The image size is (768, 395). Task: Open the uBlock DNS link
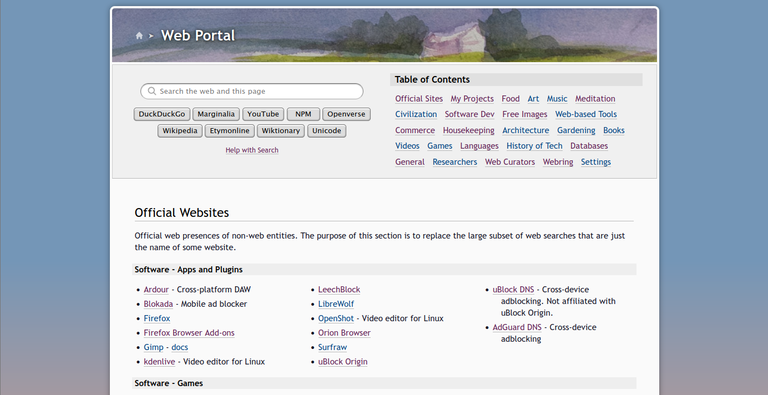coord(513,290)
